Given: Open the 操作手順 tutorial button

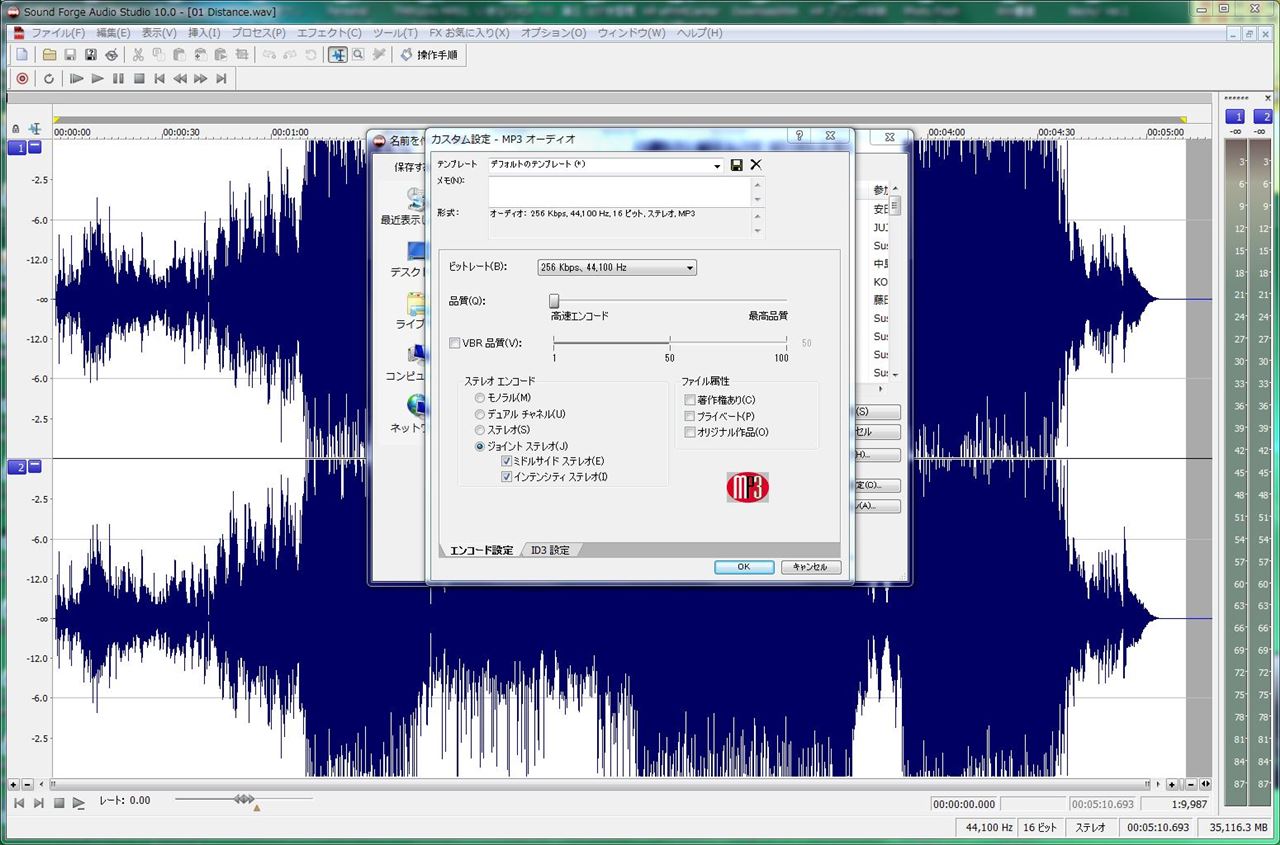Looking at the screenshot, I should click(429, 55).
